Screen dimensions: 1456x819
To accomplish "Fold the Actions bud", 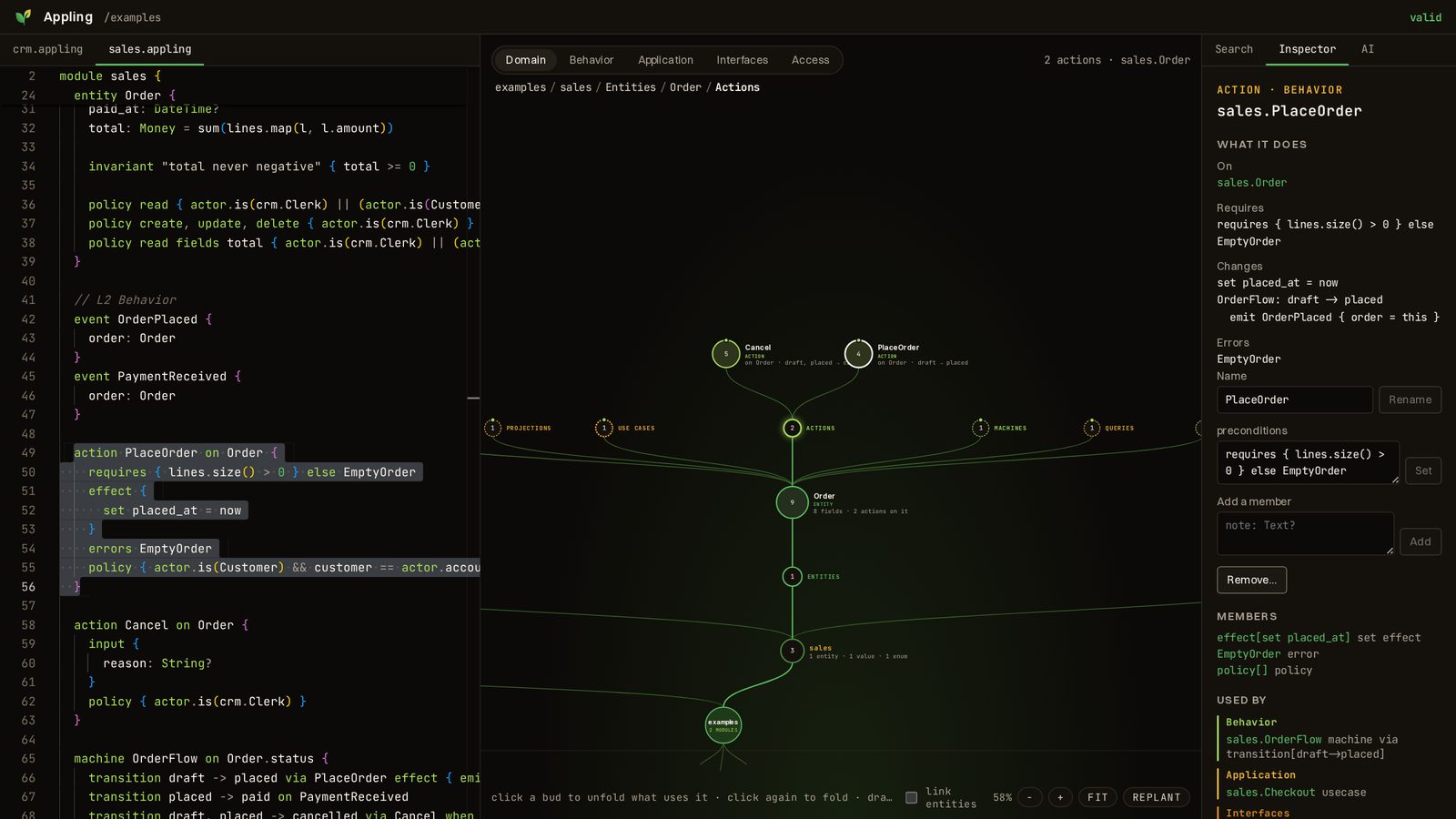I will (793, 428).
